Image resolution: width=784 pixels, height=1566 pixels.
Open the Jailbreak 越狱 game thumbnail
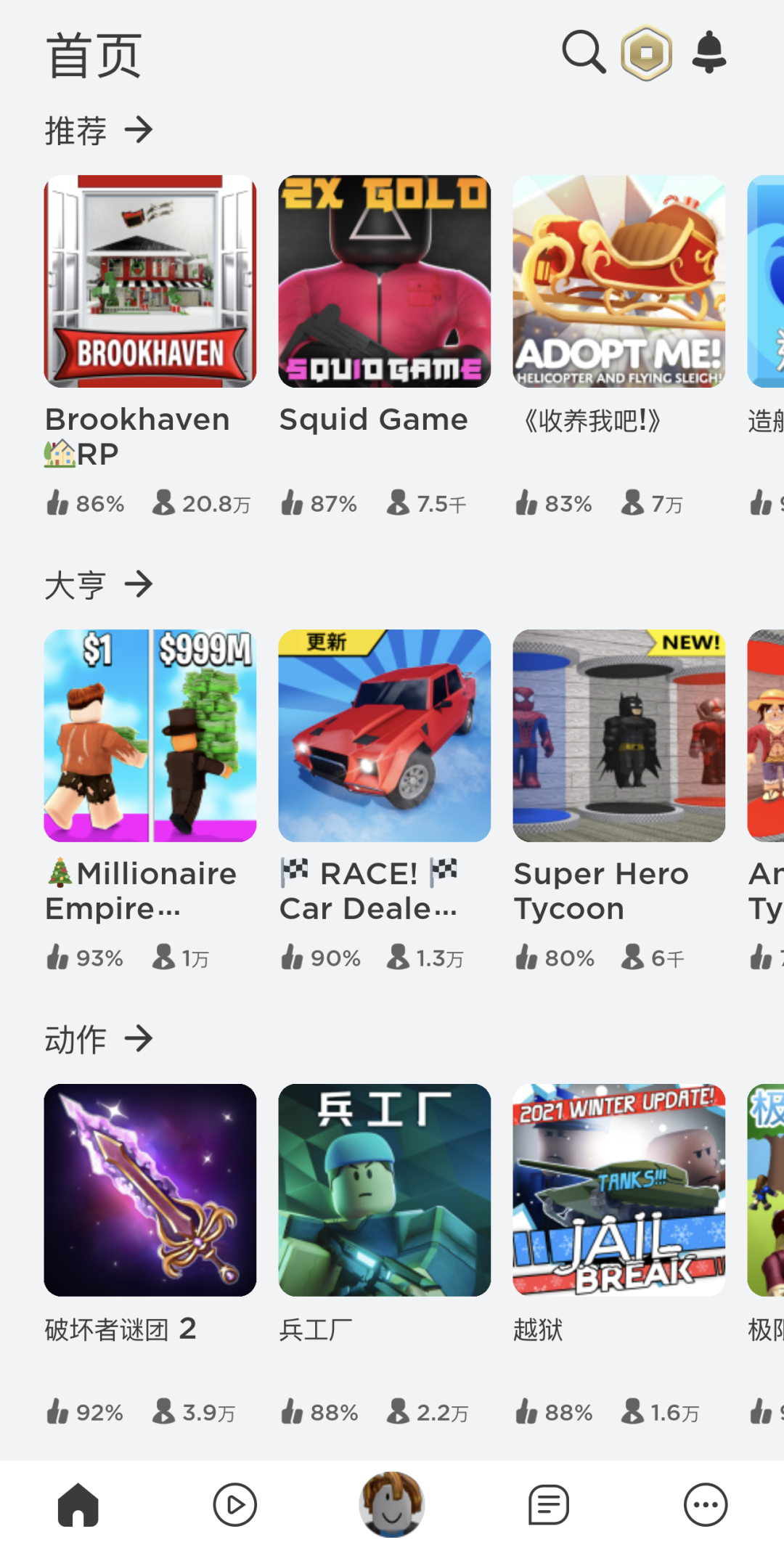click(x=619, y=1190)
